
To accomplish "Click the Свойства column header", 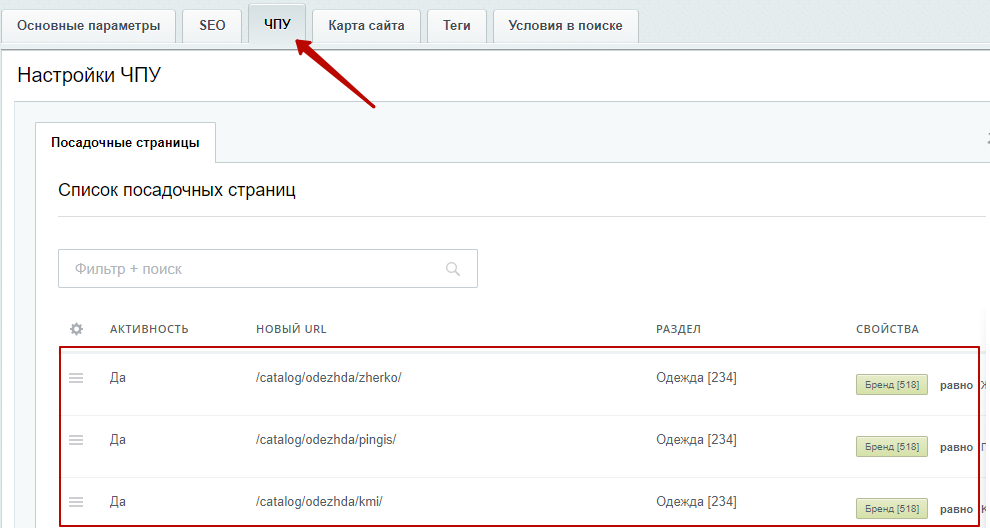I will 887,329.
